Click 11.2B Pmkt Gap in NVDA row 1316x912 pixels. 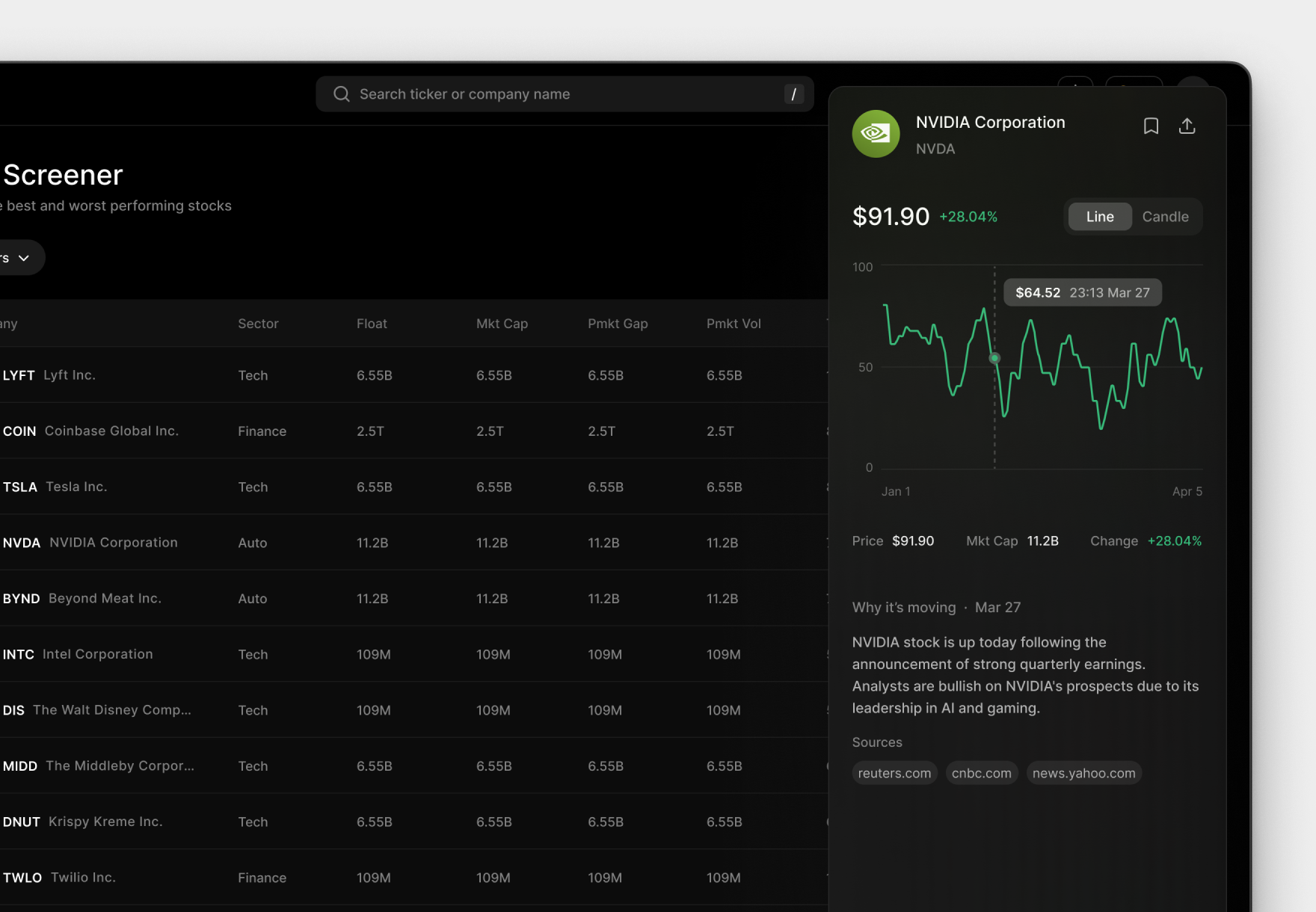coord(603,543)
